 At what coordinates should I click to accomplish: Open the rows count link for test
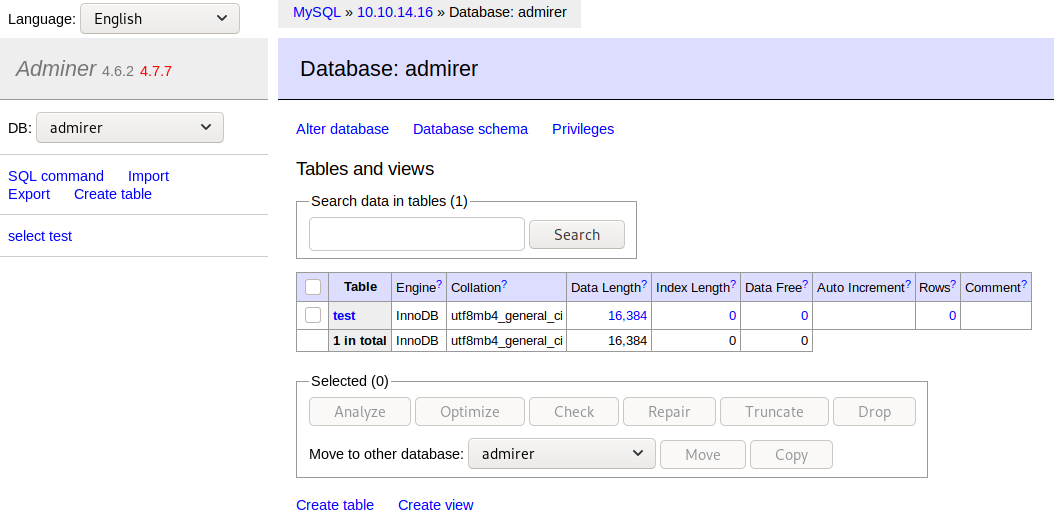(952, 316)
